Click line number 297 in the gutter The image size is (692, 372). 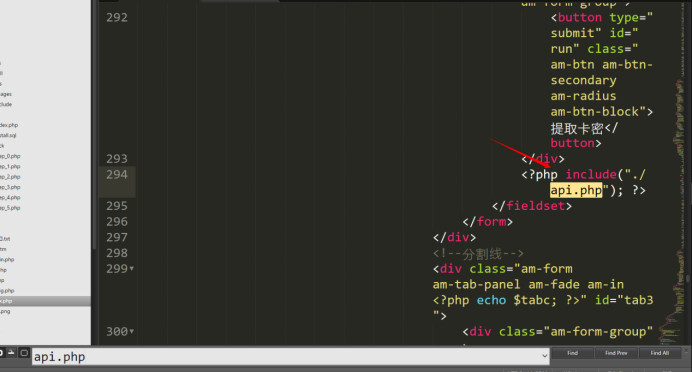(x=117, y=237)
